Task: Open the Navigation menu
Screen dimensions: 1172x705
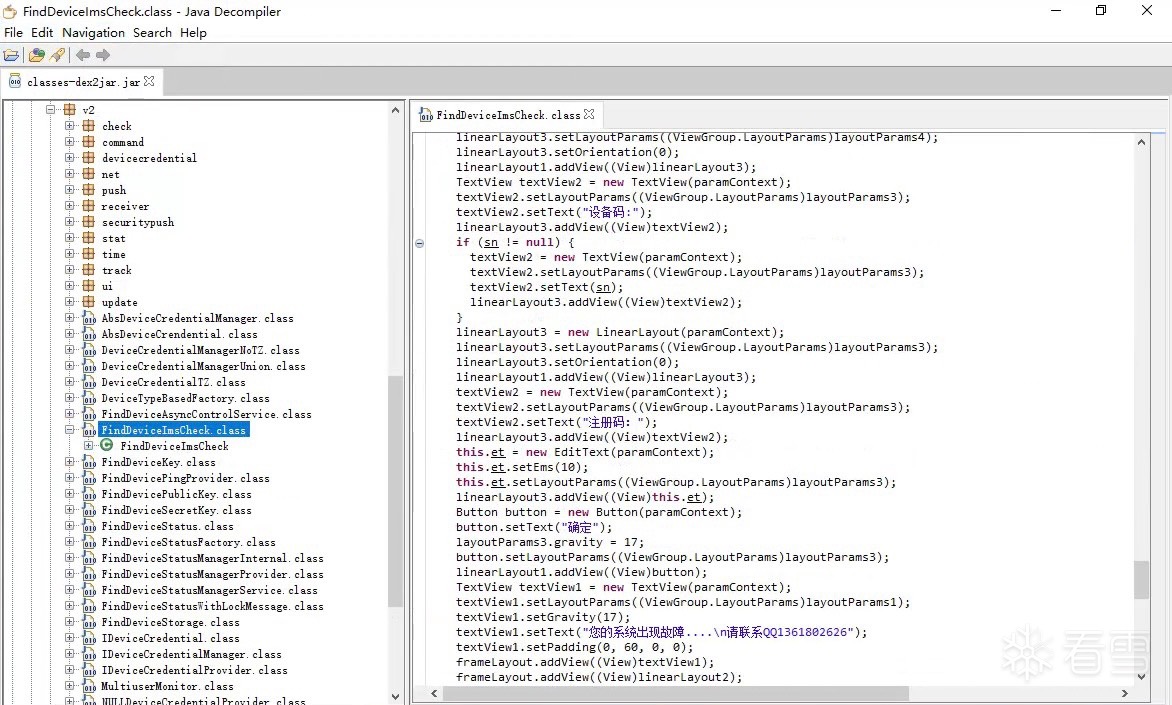Action: (x=93, y=33)
